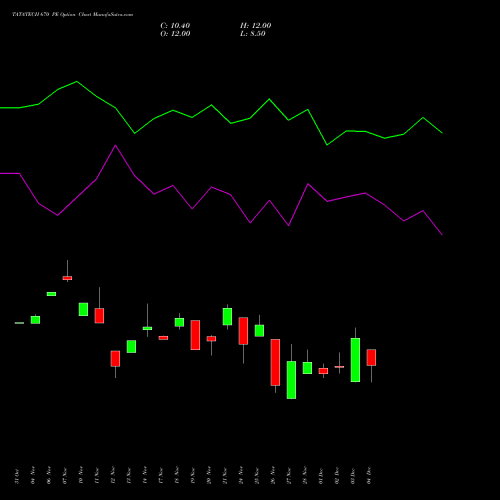
Task: Click the tall green candlestick for 03 Dec
Action: pos(355,360)
